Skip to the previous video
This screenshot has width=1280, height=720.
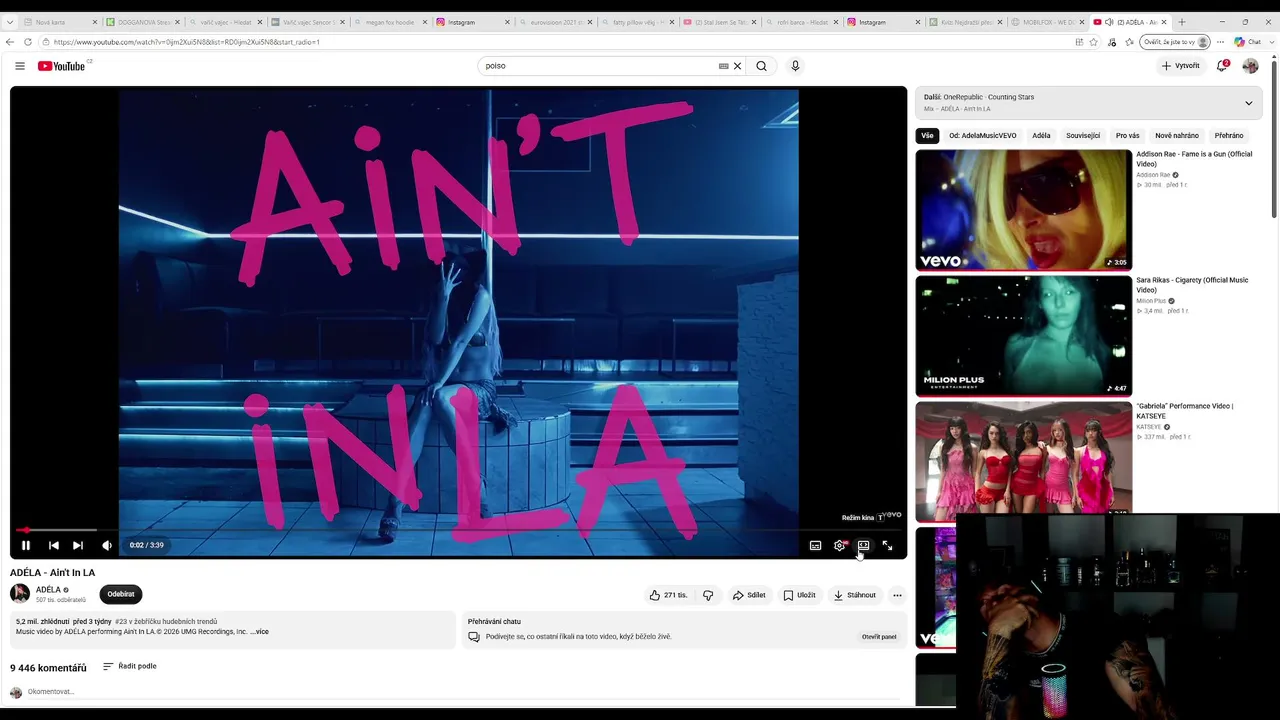coord(54,545)
